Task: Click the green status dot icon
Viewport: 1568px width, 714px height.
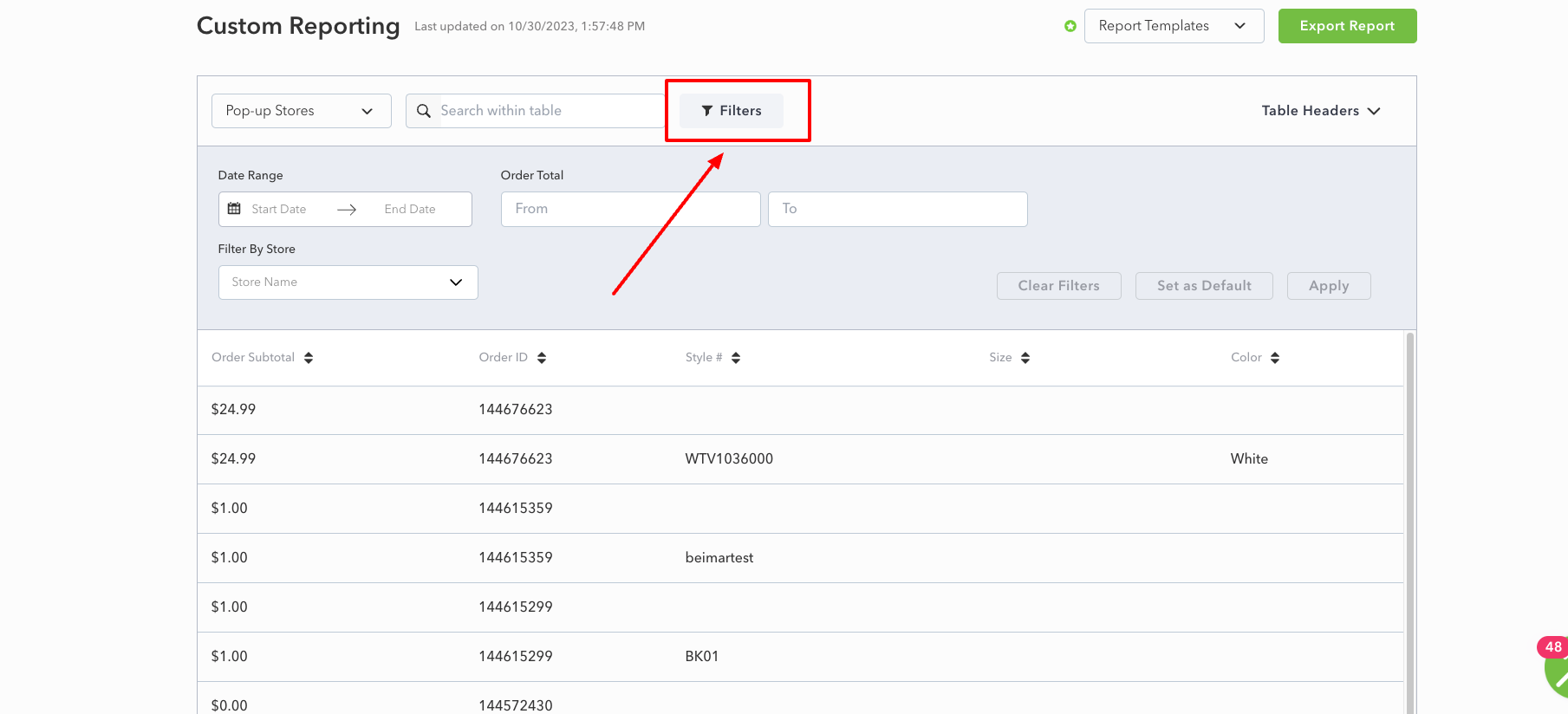Action: (x=1070, y=26)
